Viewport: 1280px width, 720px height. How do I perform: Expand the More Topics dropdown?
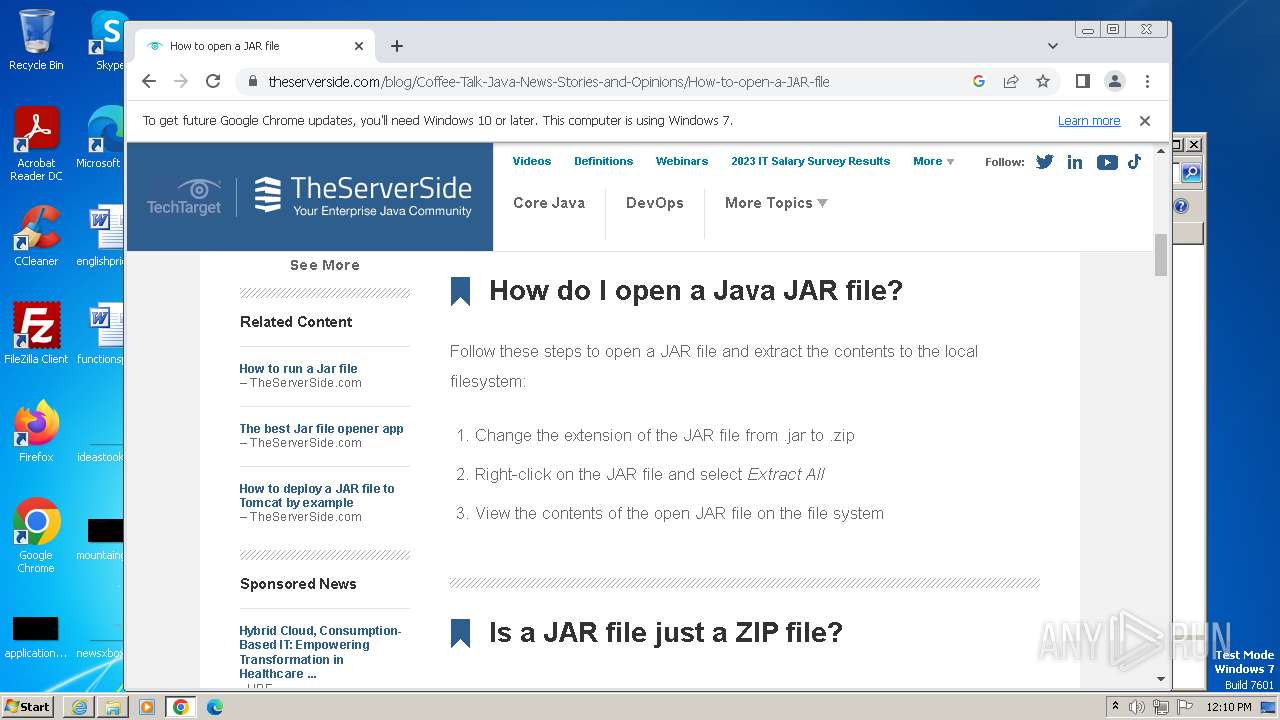(x=776, y=203)
